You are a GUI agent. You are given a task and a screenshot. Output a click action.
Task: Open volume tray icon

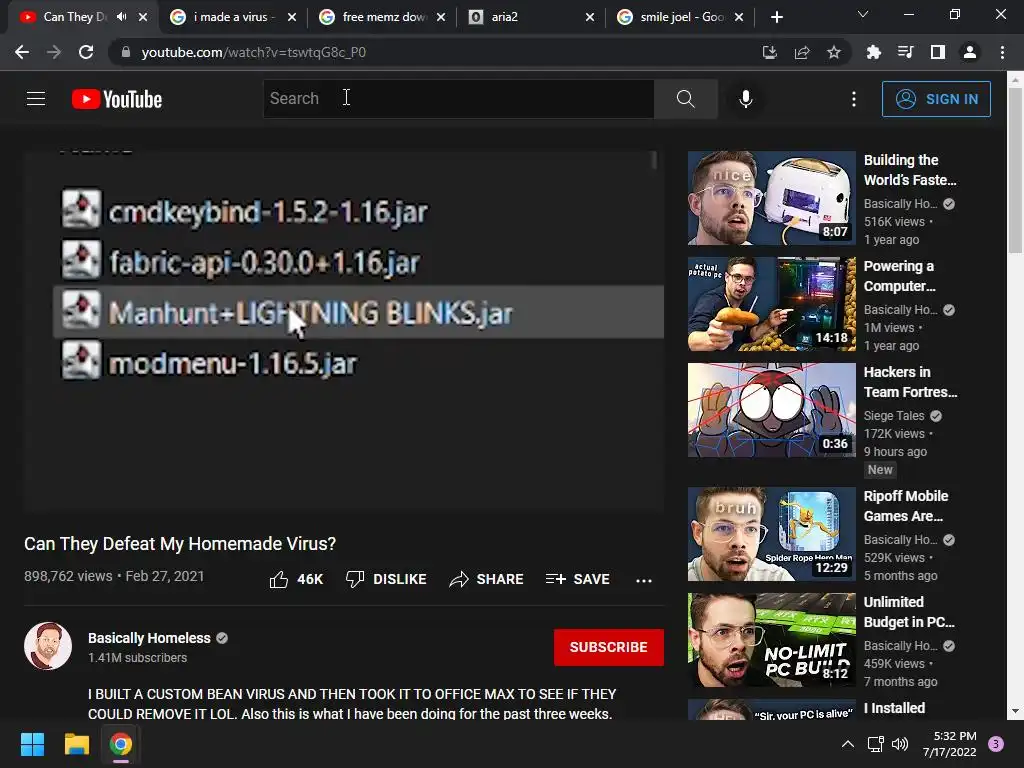[x=900, y=744]
